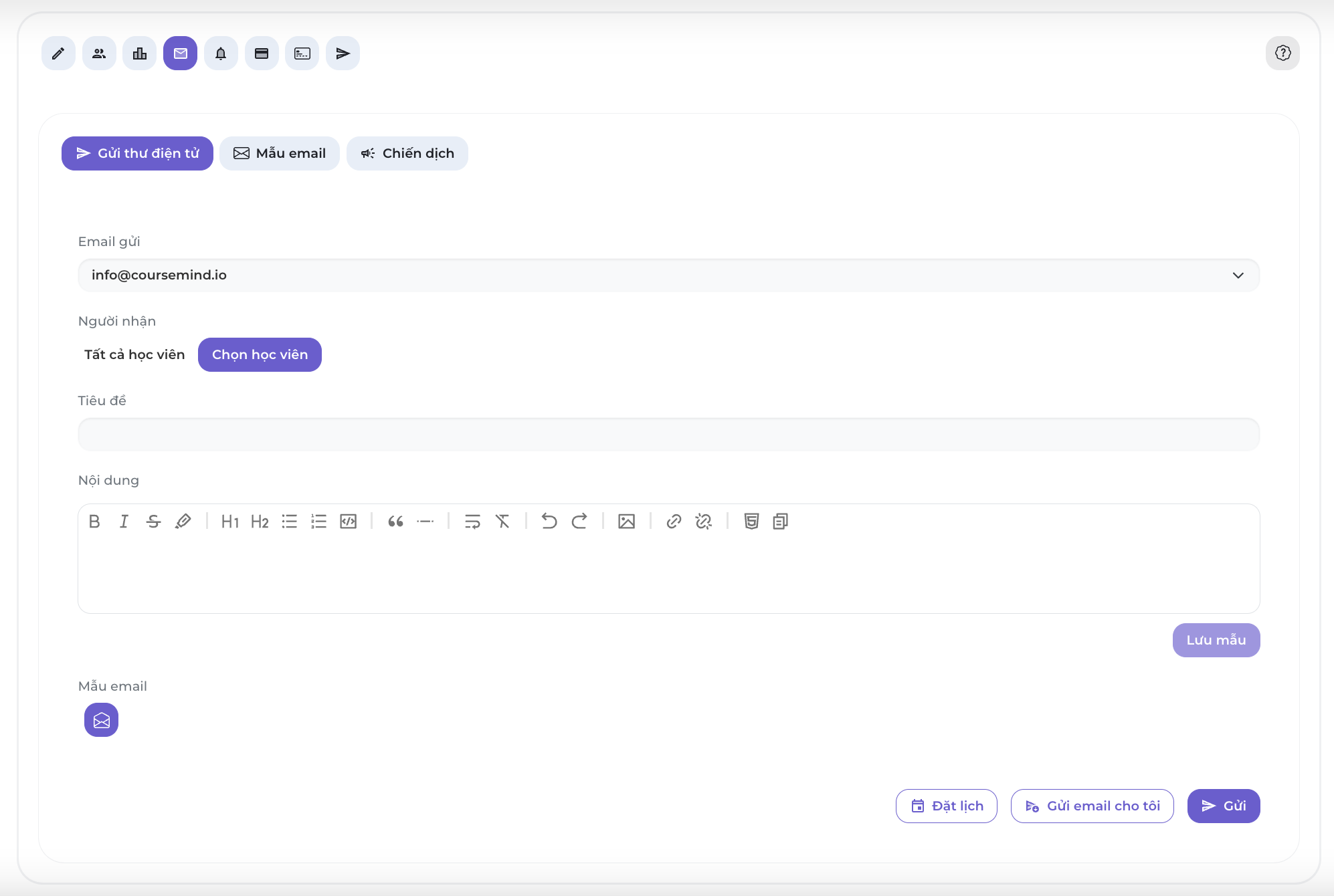Open the email template envelope icon

(101, 720)
